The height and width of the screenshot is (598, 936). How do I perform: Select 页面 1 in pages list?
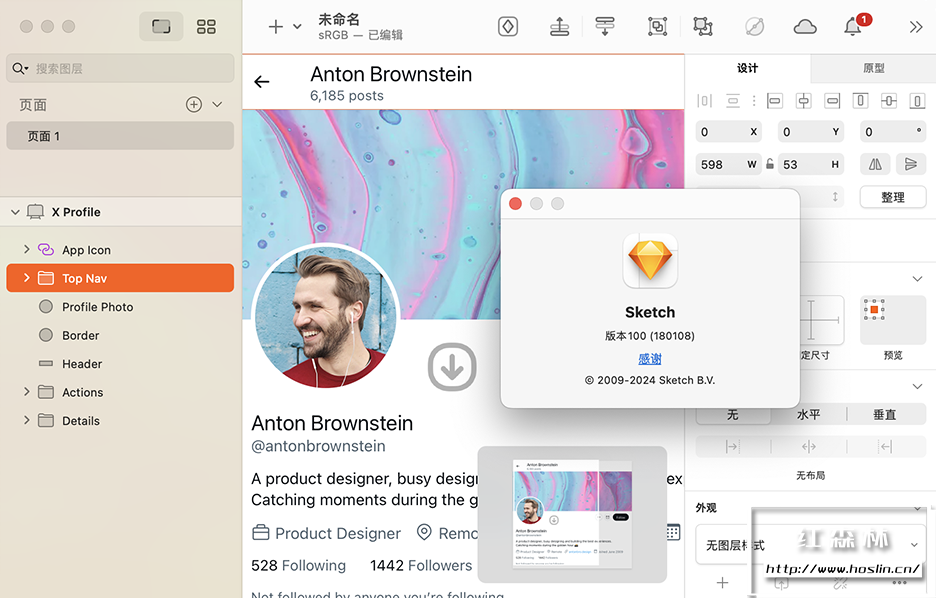pyautogui.click(x=120, y=136)
